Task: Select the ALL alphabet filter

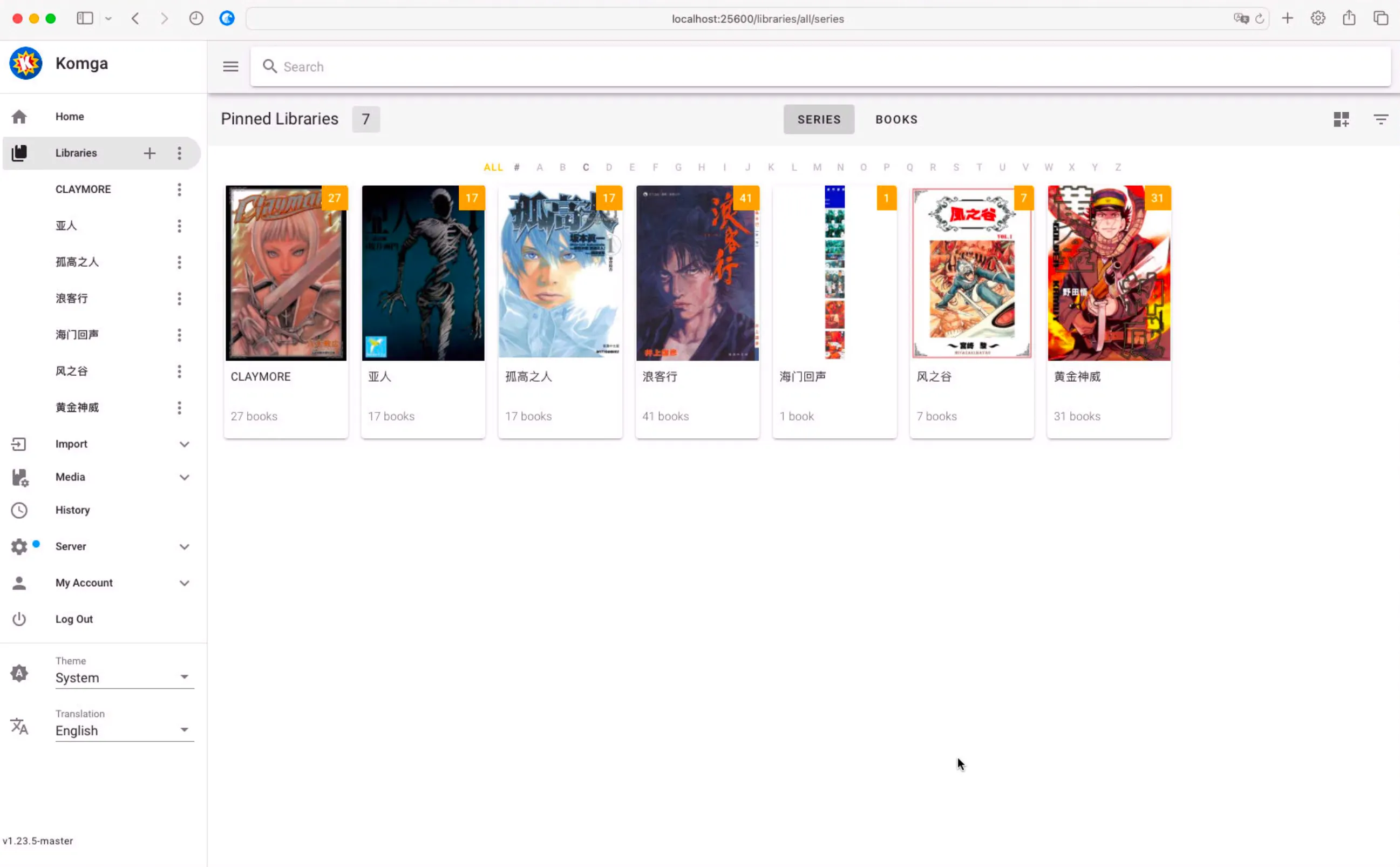Action: click(492, 167)
